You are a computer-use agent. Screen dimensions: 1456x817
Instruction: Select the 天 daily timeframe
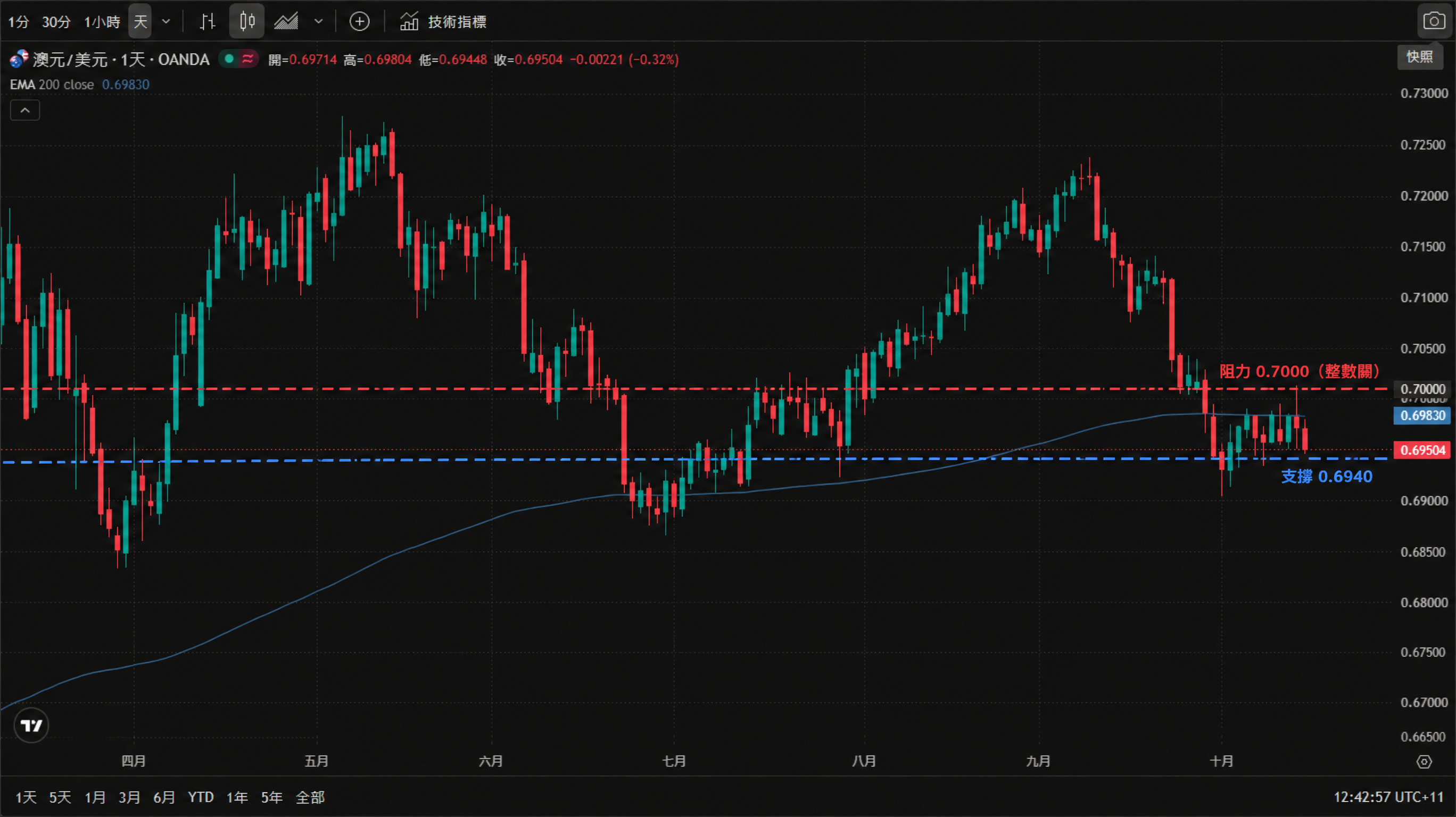pos(139,21)
